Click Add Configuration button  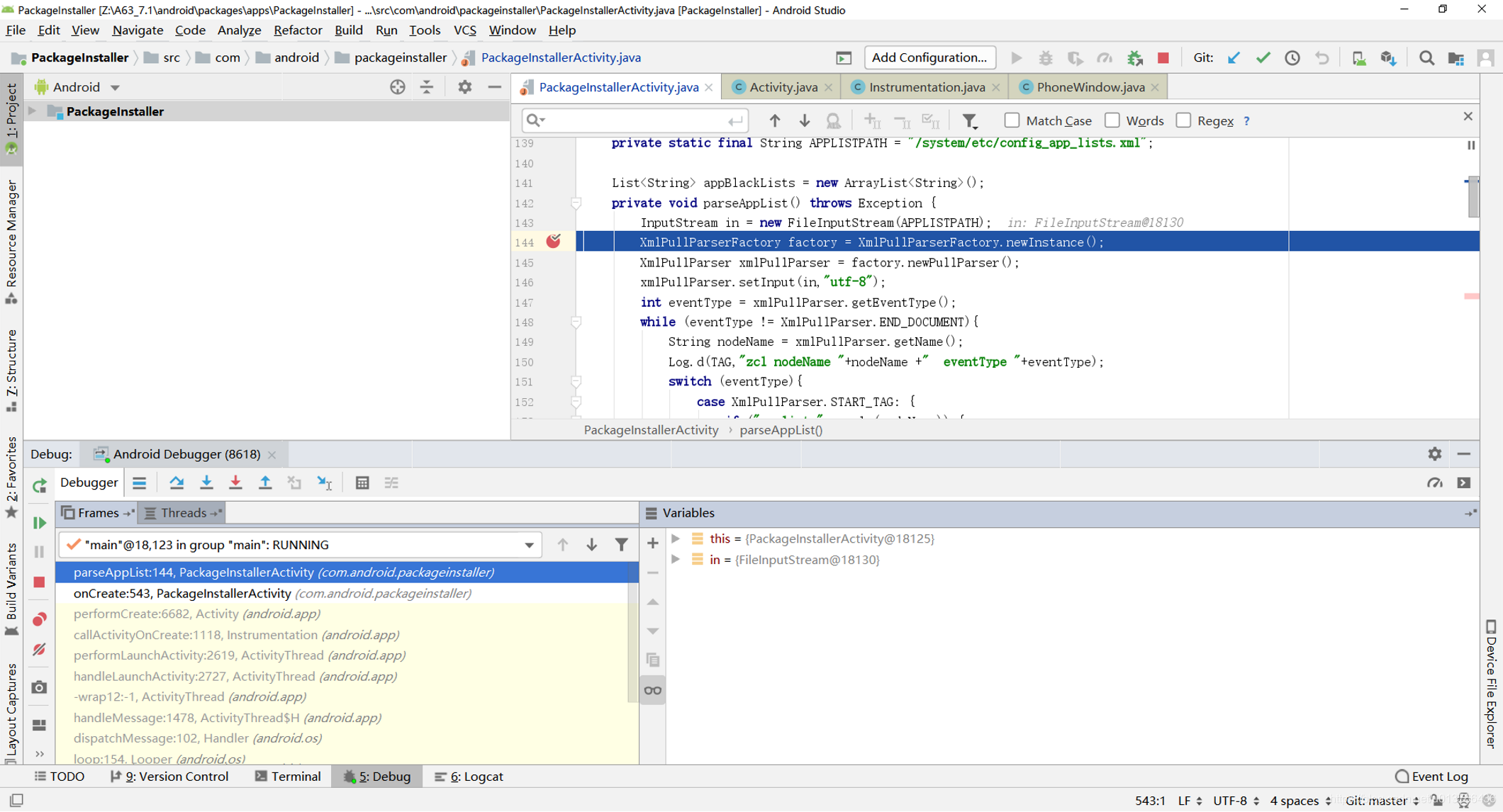tap(929, 58)
